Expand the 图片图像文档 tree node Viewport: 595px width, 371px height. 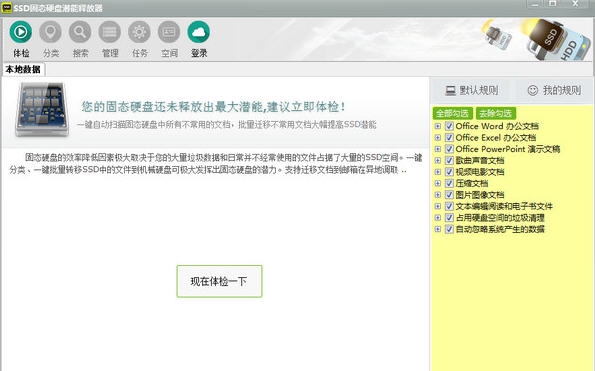tap(438, 195)
